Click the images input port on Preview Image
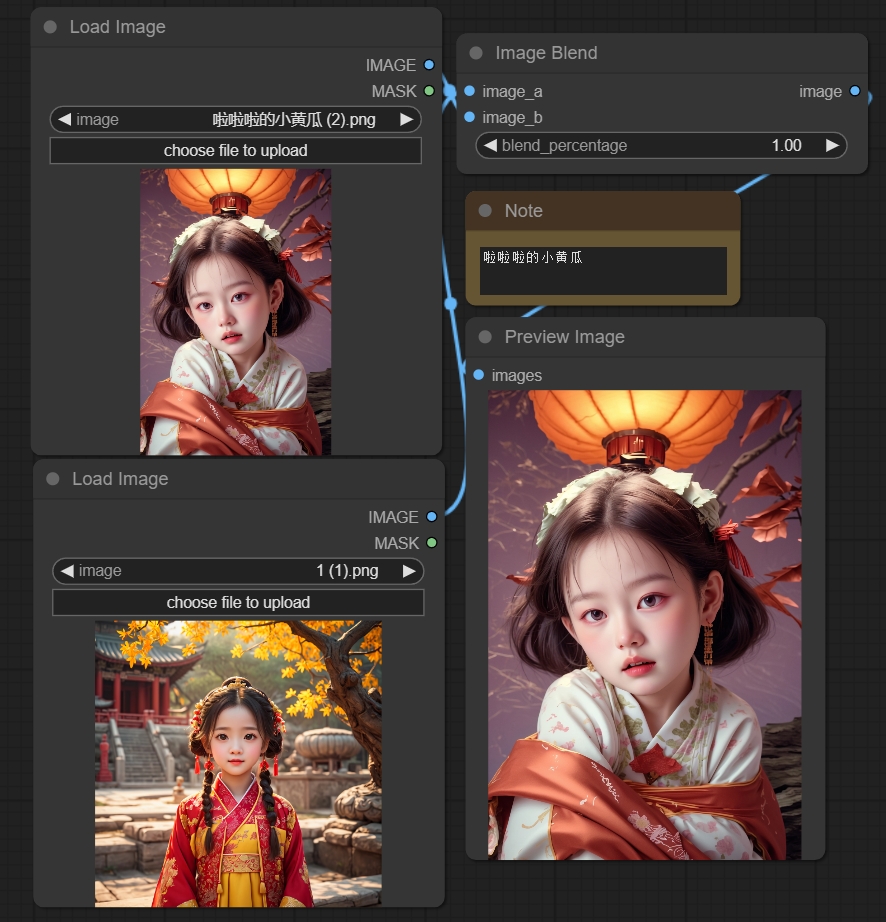The width and height of the screenshot is (886, 922). click(479, 375)
